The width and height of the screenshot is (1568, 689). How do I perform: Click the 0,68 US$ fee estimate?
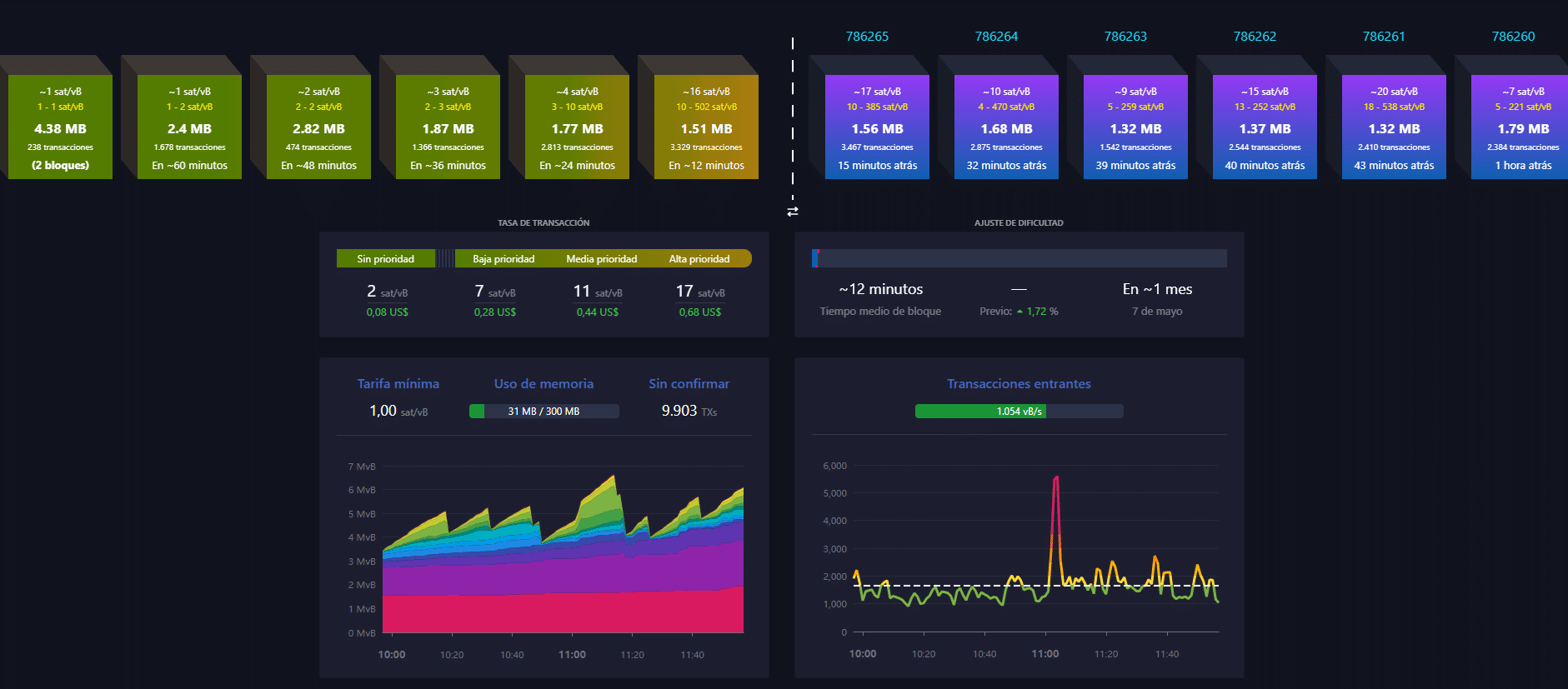[700, 312]
